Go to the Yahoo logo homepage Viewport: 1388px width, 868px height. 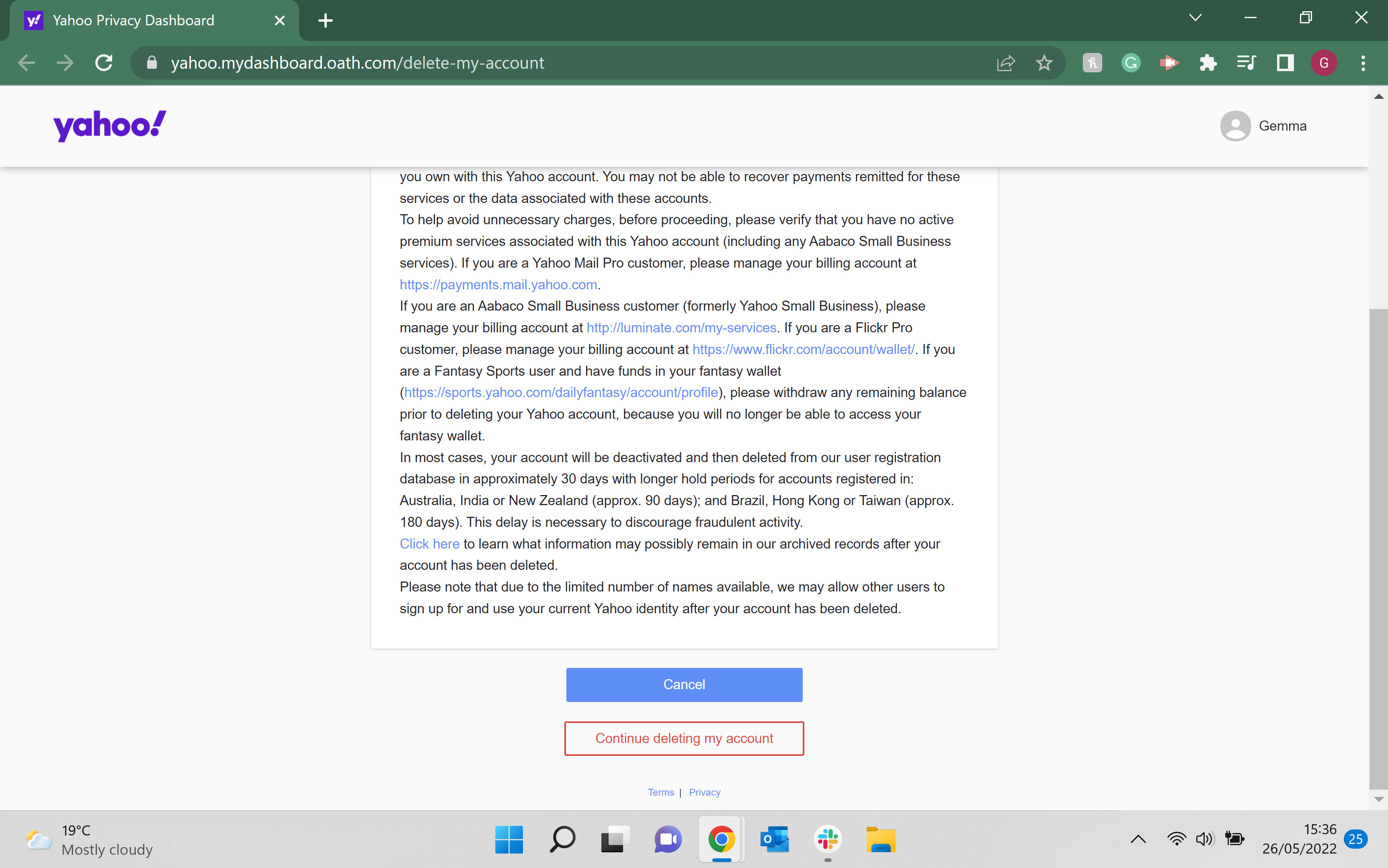click(x=110, y=126)
